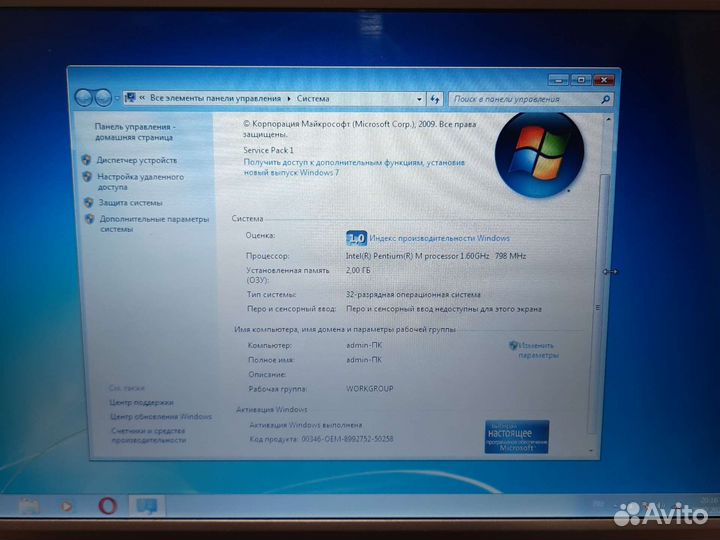
Task: Maximize the System window
Action: [581, 80]
